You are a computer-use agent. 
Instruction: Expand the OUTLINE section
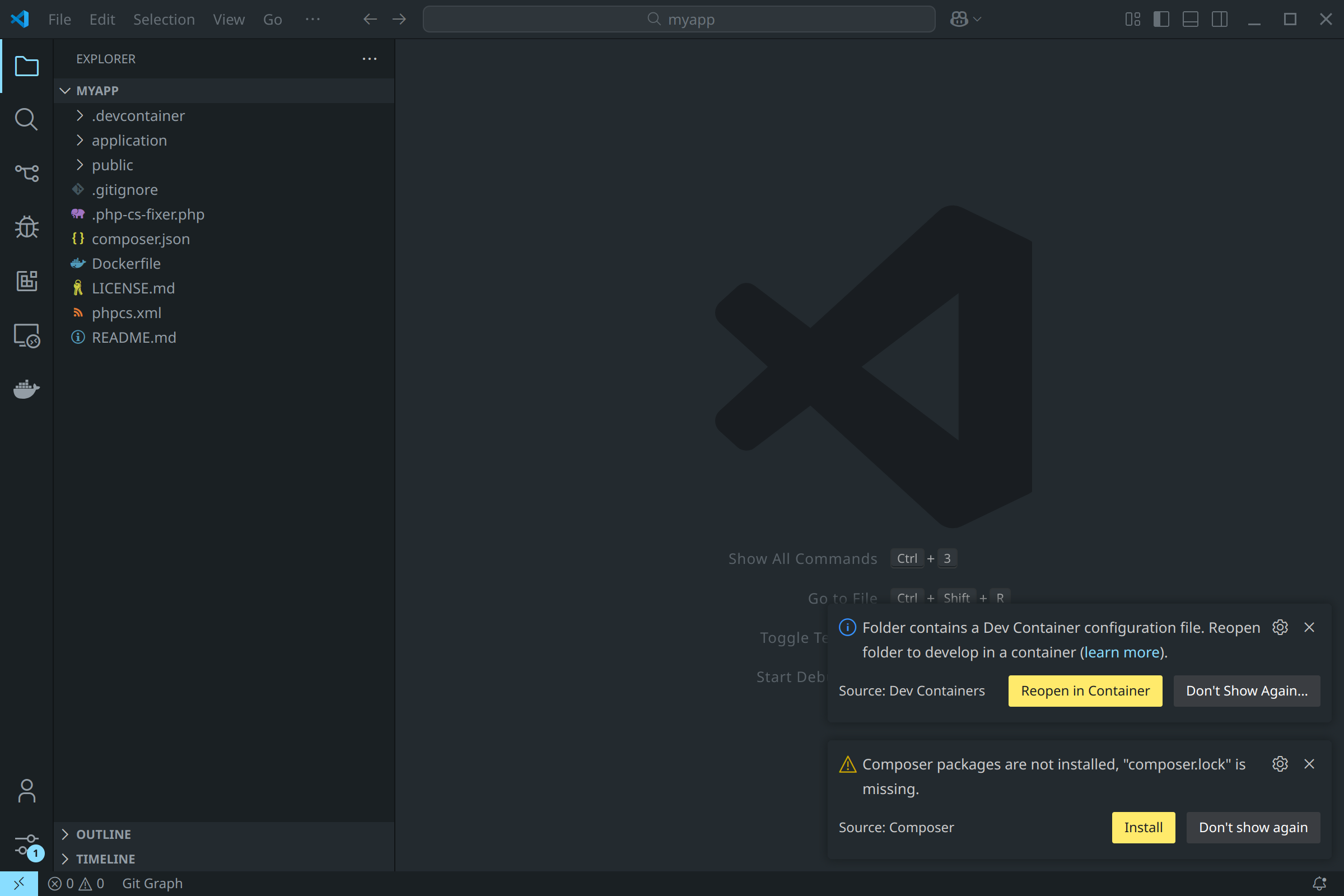coord(104,834)
